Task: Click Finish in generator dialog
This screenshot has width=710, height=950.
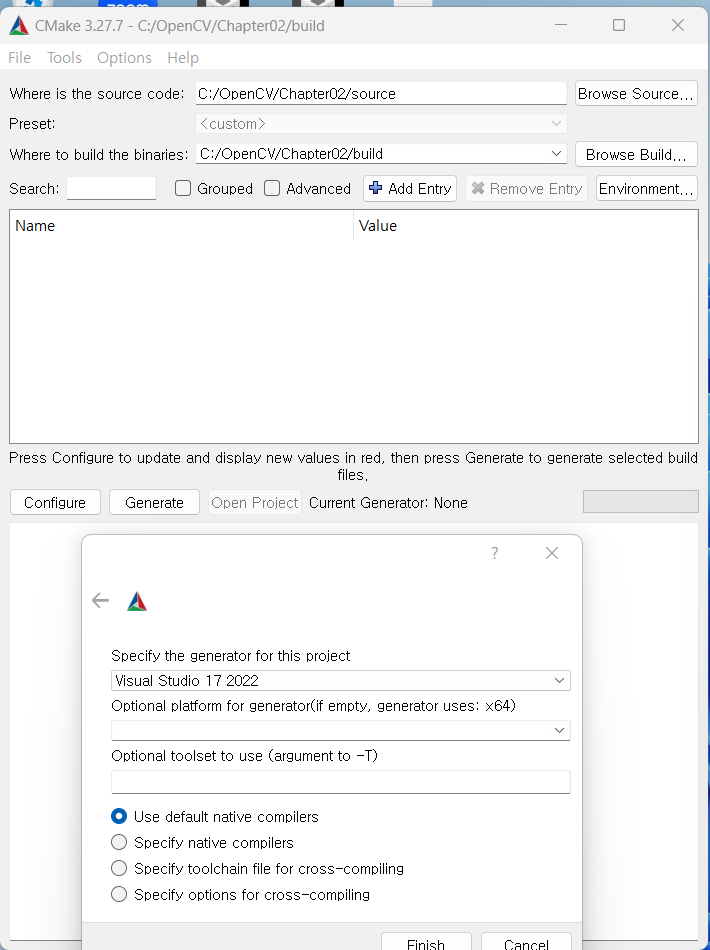Action: tap(426, 942)
